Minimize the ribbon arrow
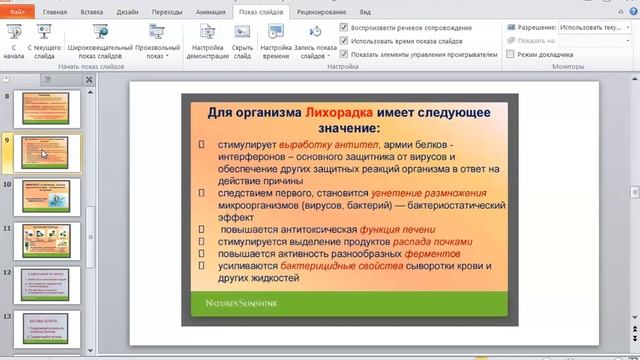 tap(621, 12)
